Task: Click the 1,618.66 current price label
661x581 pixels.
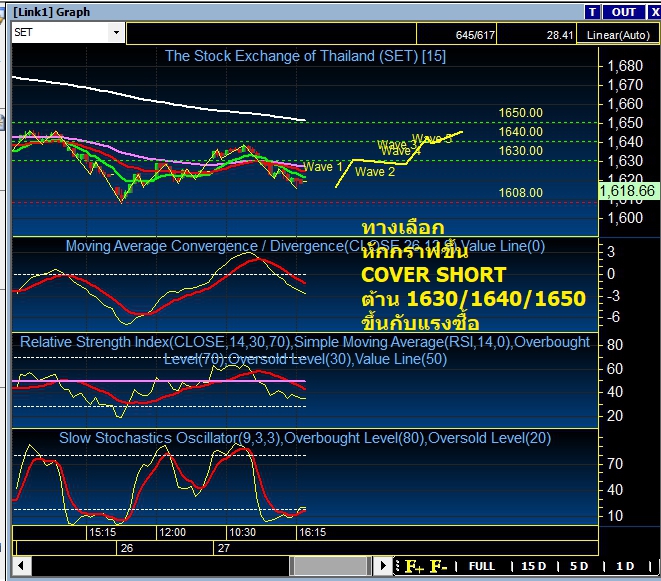Action: (628, 191)
